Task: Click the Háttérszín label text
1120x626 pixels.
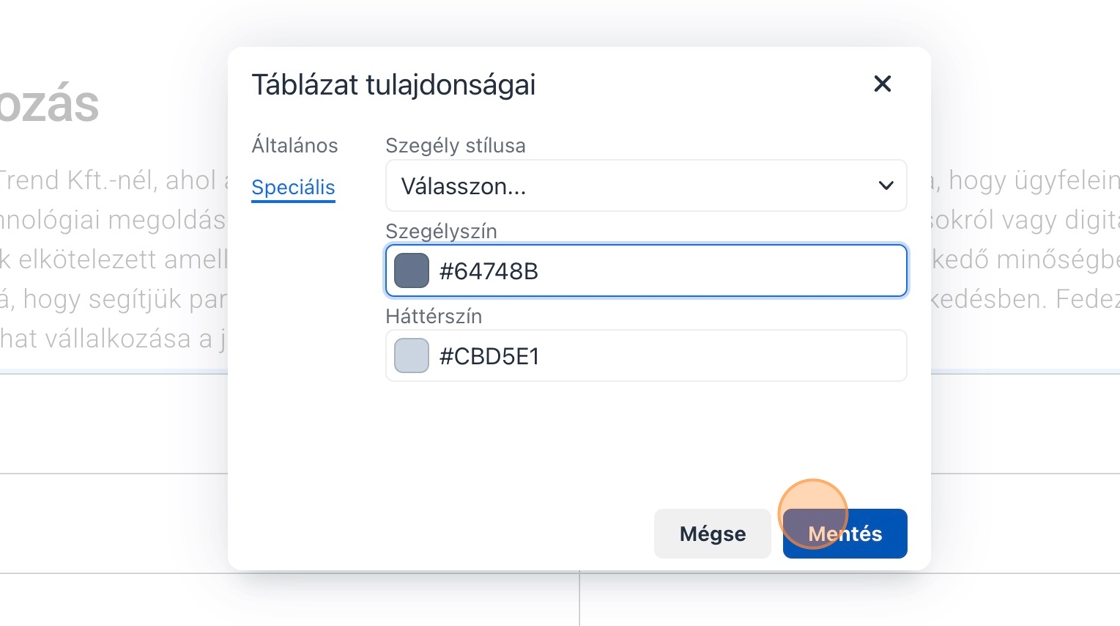Action: (x=434, y=316)
